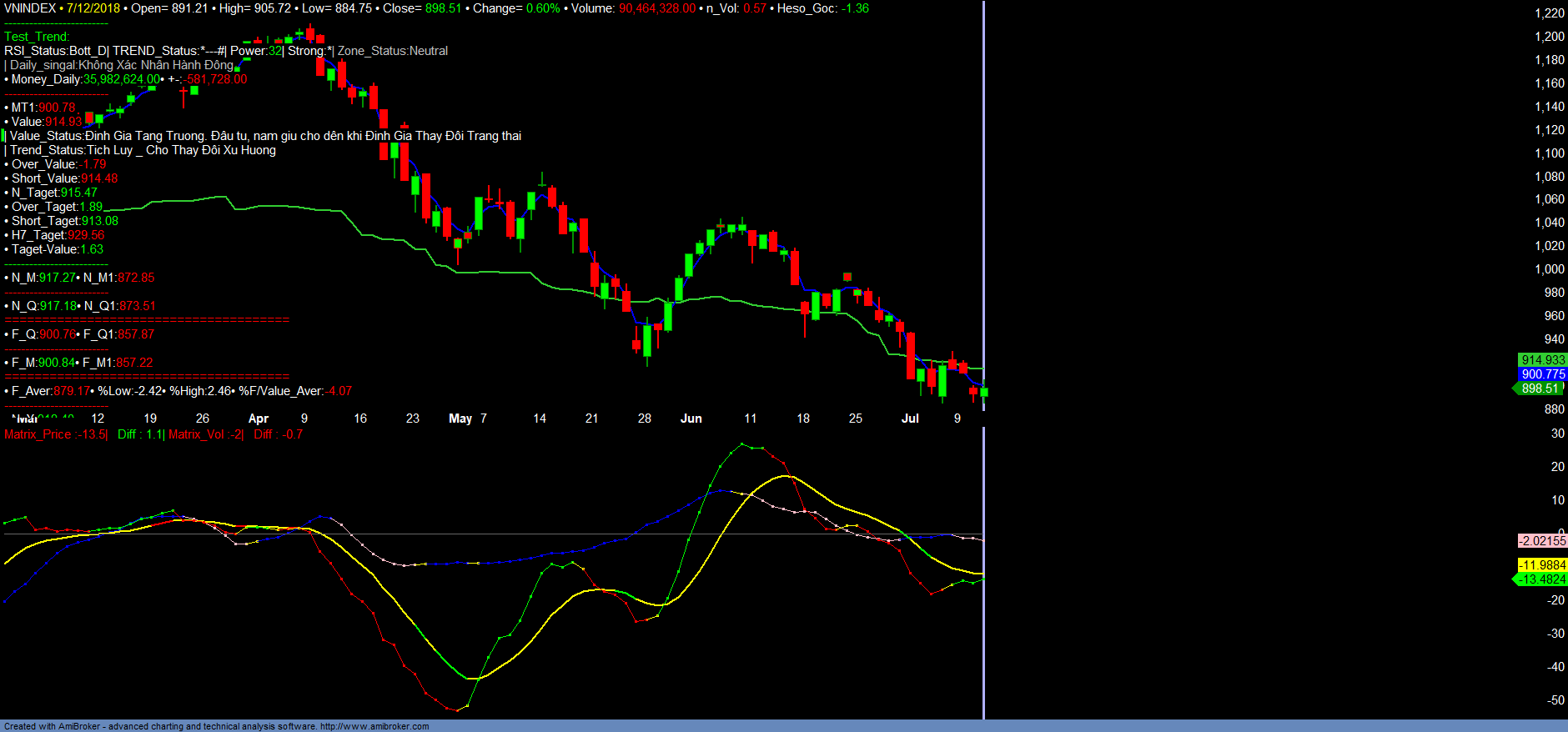Click the Trend_Status text line
Screen dimensions: 1568x732
point(142,150)
